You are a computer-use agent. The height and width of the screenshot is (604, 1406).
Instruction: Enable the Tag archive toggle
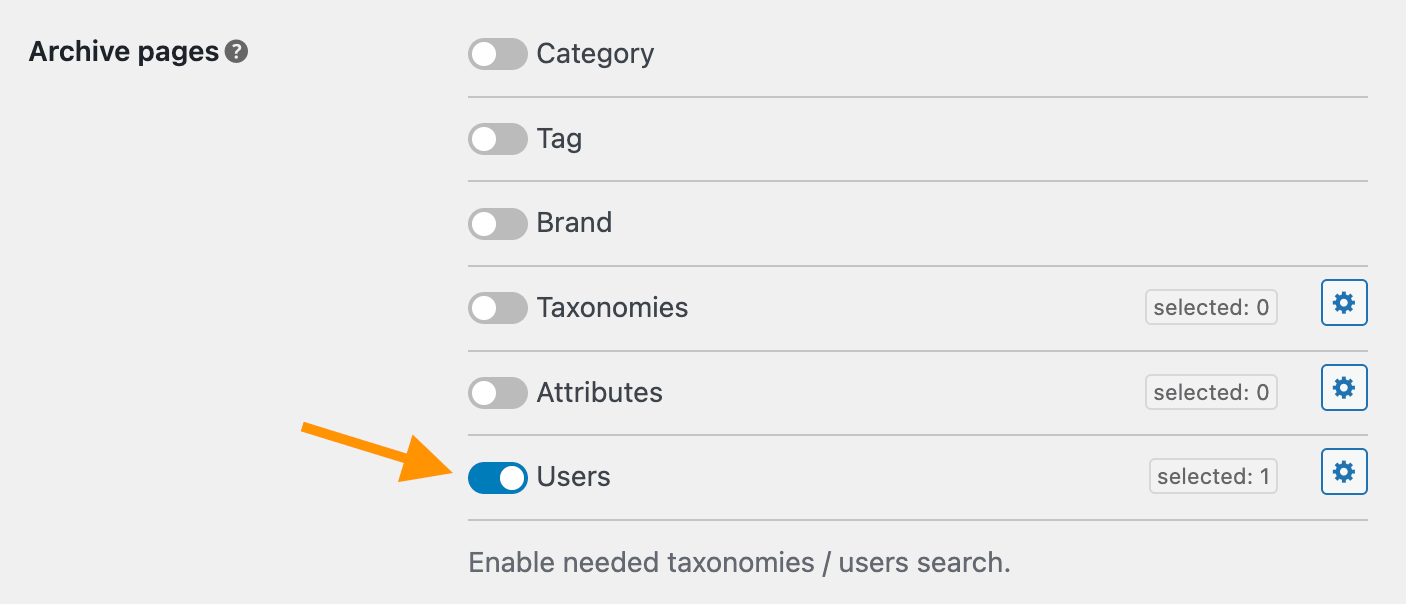point(497,139)
